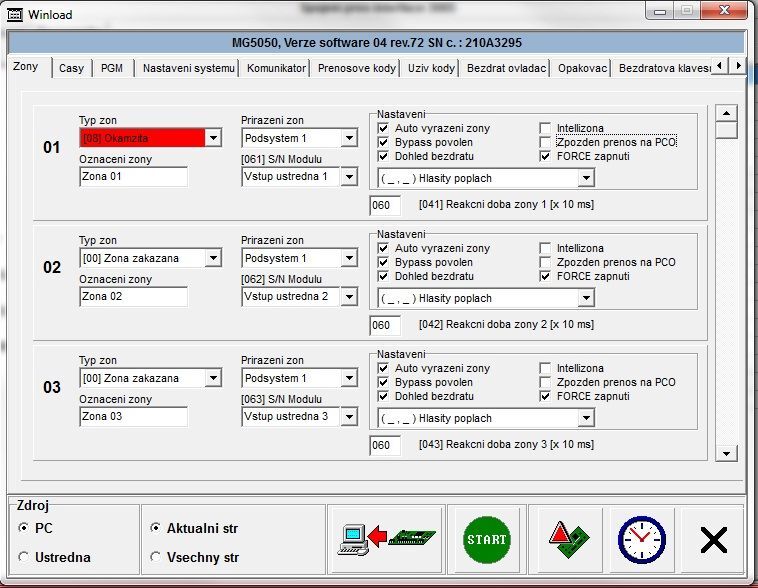Expand Podsystem 1 dropdown for zone 02
Image resolution: width=758 pixels, height=588 pixels.
click(349, 258)
